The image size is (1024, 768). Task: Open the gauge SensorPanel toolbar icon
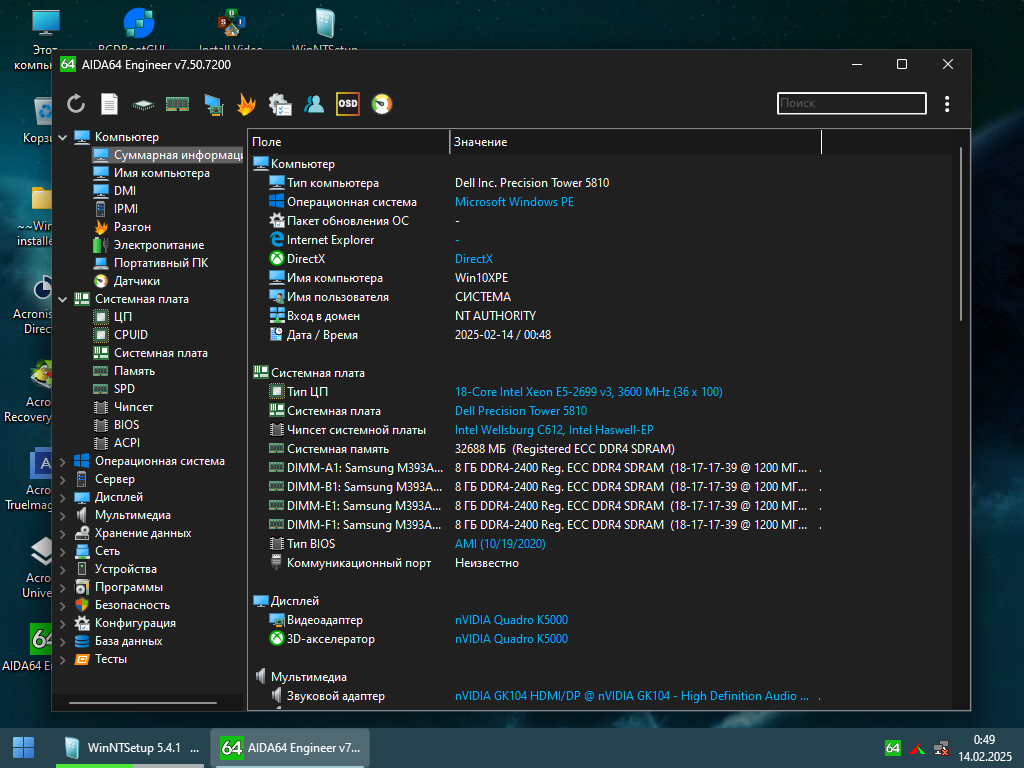click(381, 104)
